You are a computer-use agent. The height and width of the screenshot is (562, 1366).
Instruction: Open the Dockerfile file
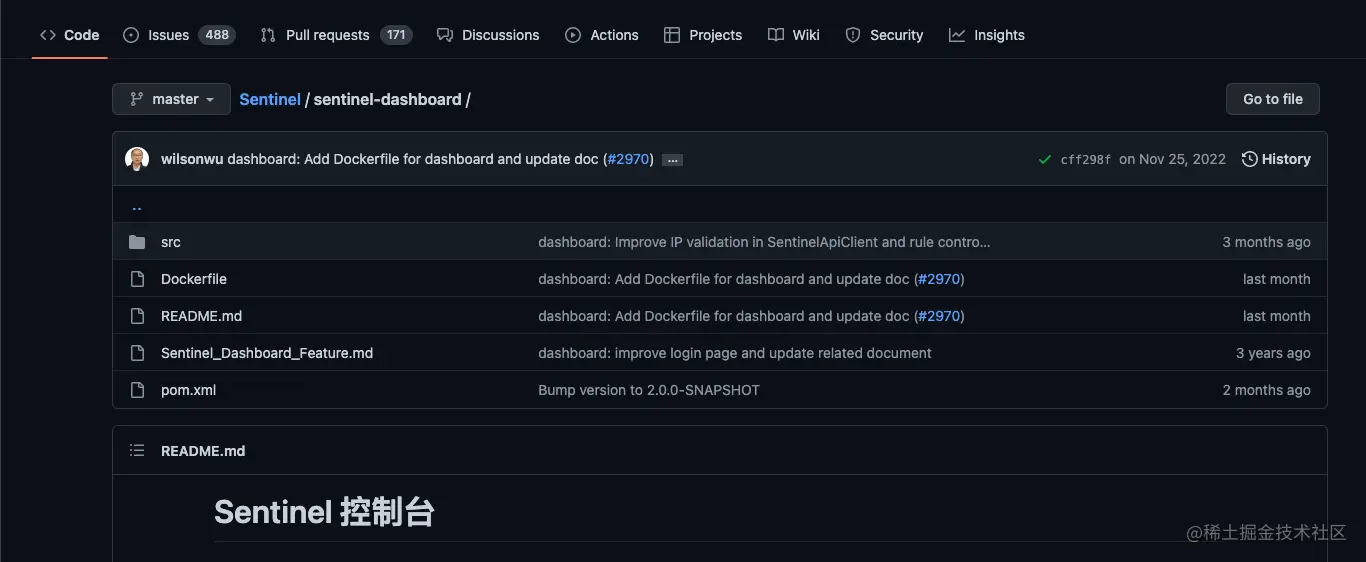coord(194,279)
